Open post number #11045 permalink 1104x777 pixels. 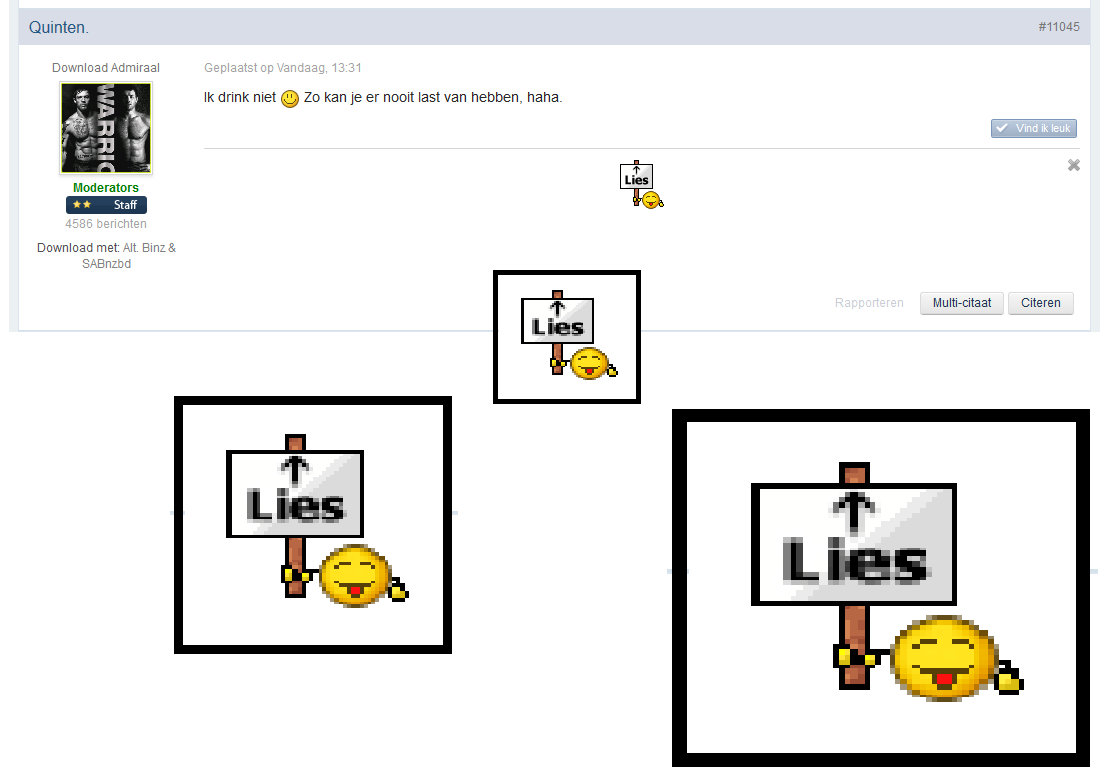[x=1058, y=27]
